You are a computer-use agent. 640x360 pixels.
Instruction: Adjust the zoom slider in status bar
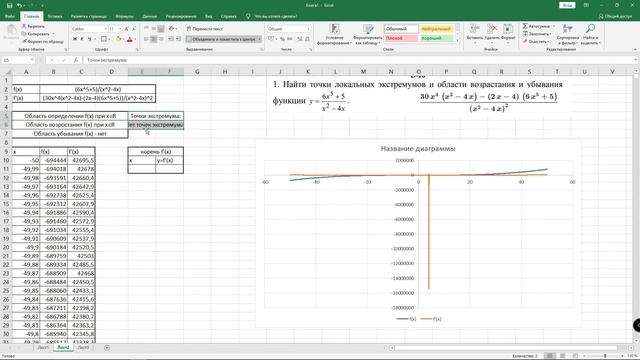pyautogui.click(x=605, y=356)
